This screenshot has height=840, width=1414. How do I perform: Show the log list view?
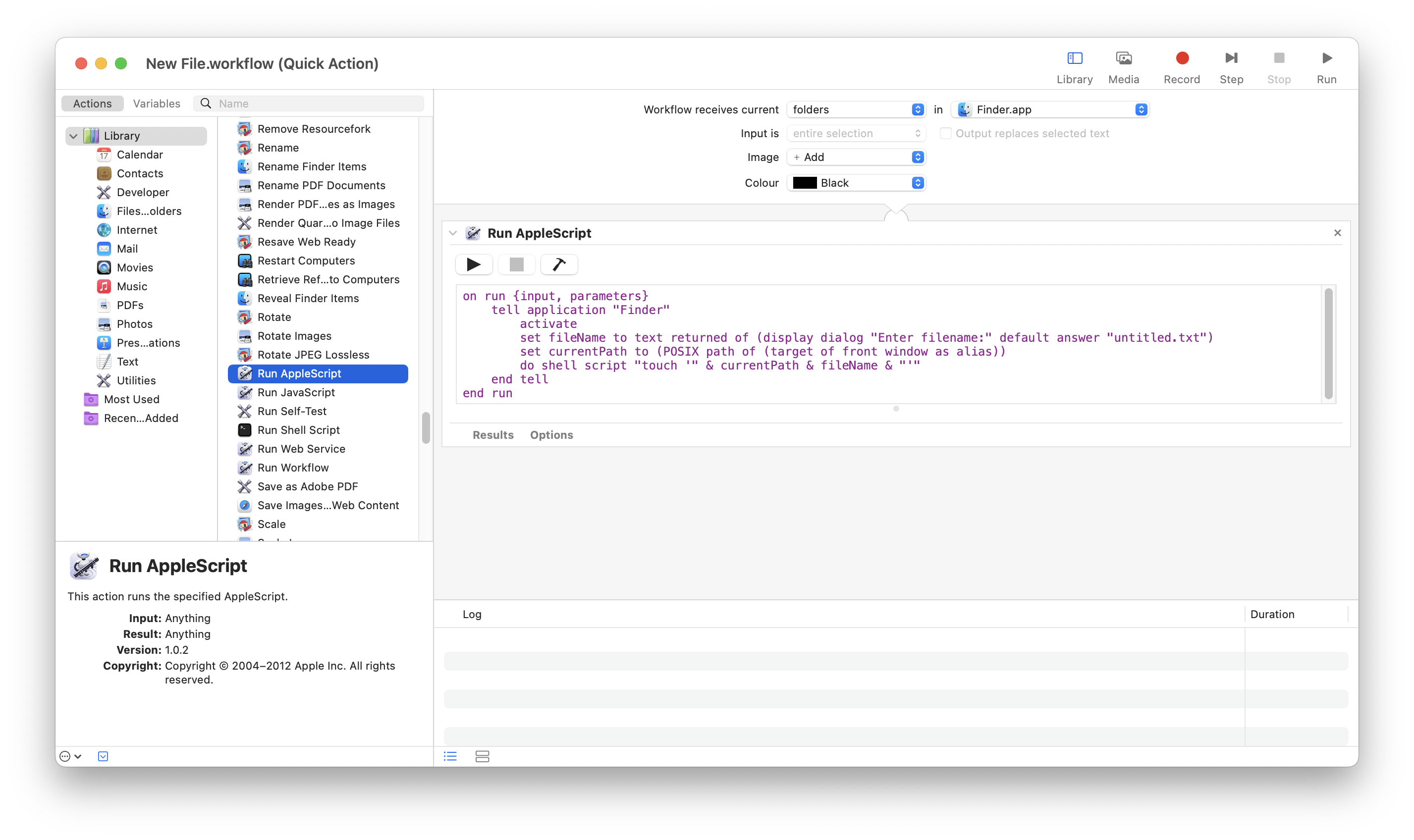click(x=450, y=756)
